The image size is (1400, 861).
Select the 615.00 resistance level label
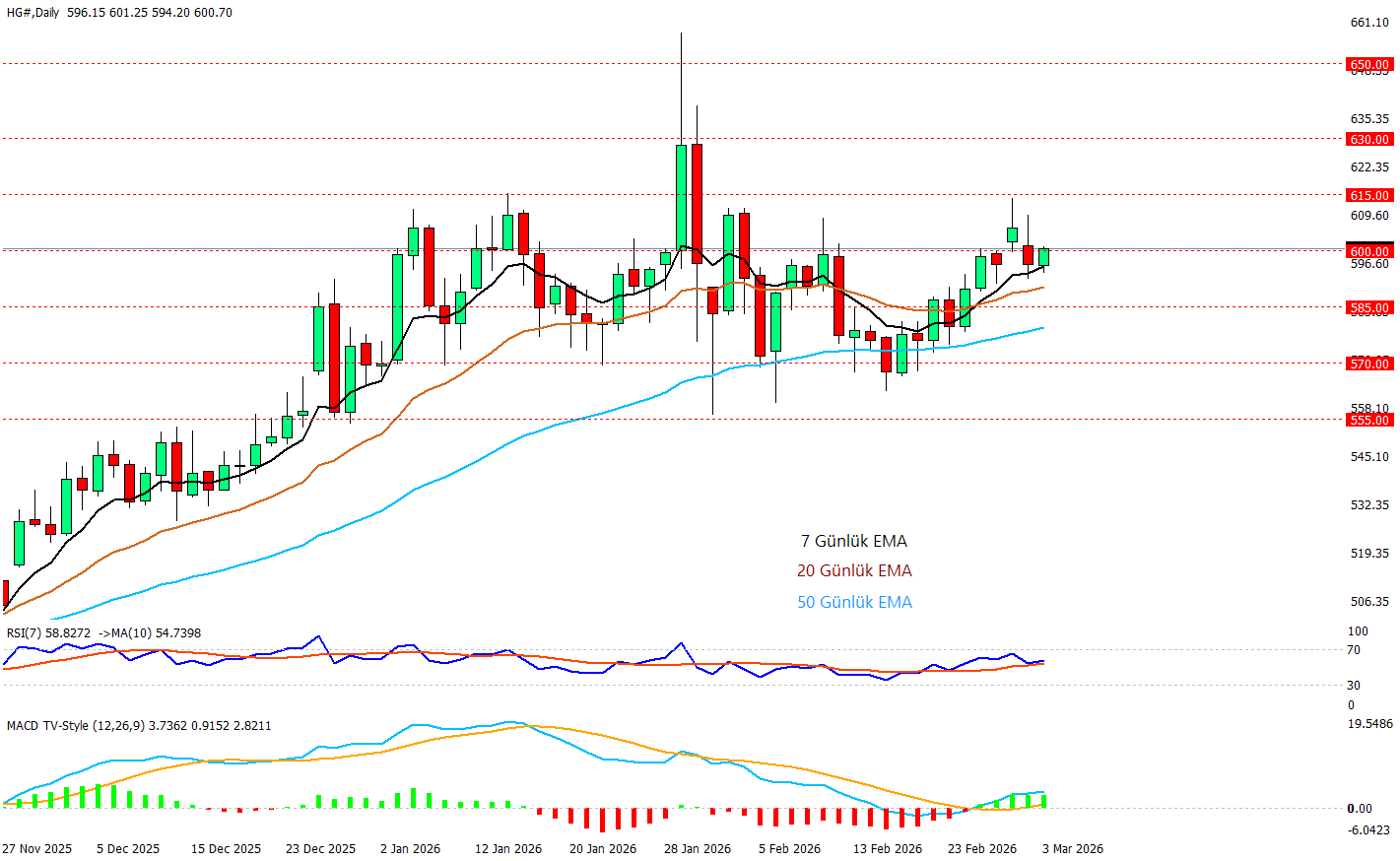[1368, 196]
